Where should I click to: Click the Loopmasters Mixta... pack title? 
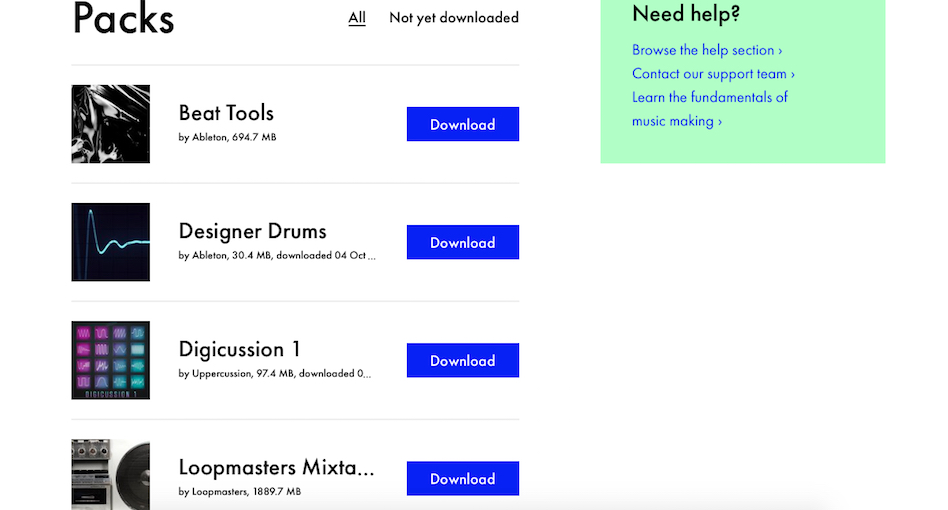point(276,467)
